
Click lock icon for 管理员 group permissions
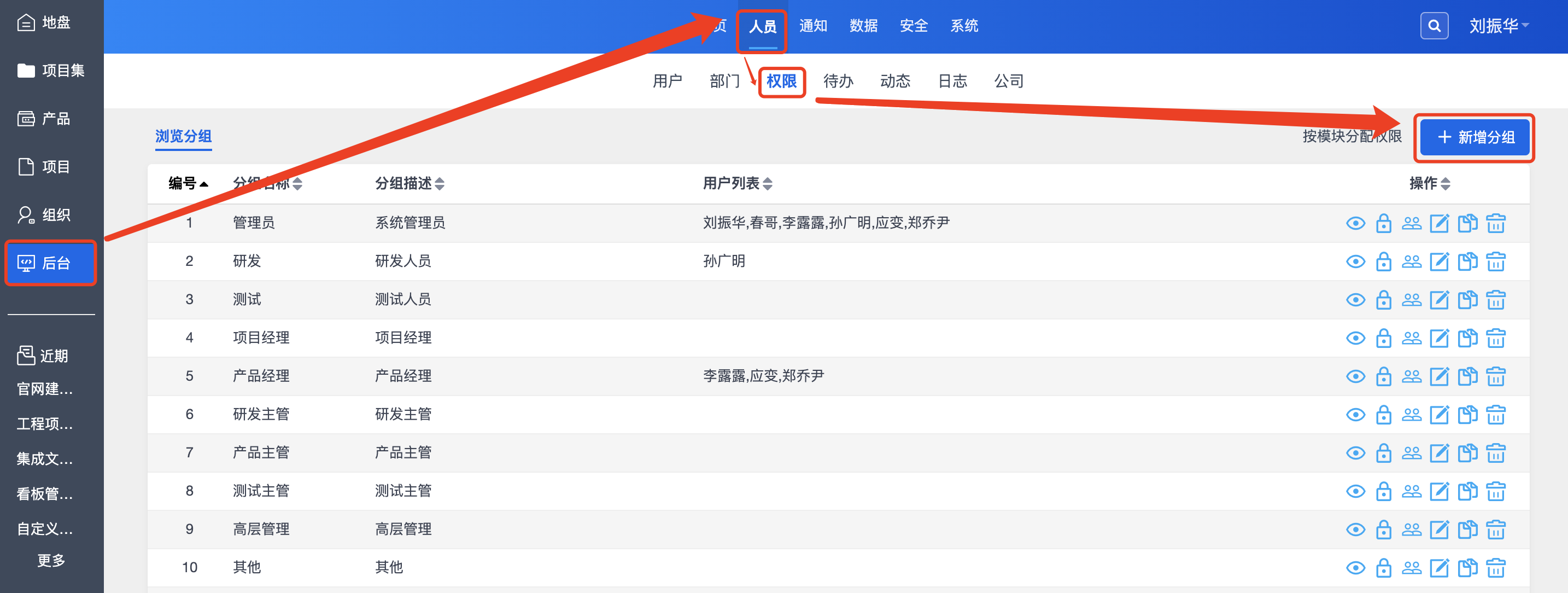(x=1383, y=223)
